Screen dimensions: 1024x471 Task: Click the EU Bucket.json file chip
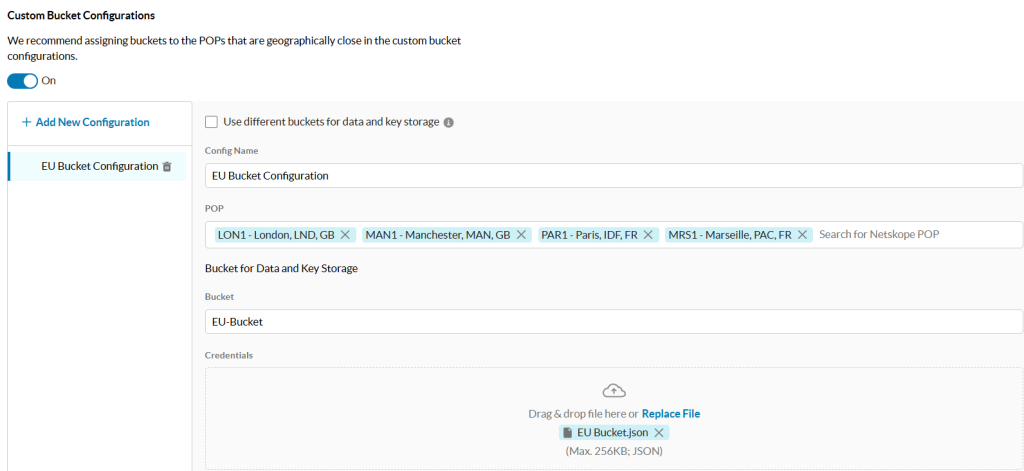[614, 432]
